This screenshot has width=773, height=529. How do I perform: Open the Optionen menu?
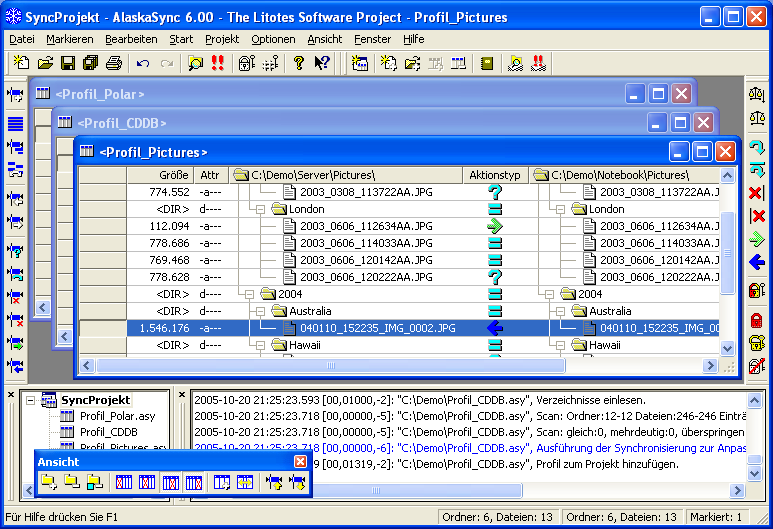coord(273,39)
